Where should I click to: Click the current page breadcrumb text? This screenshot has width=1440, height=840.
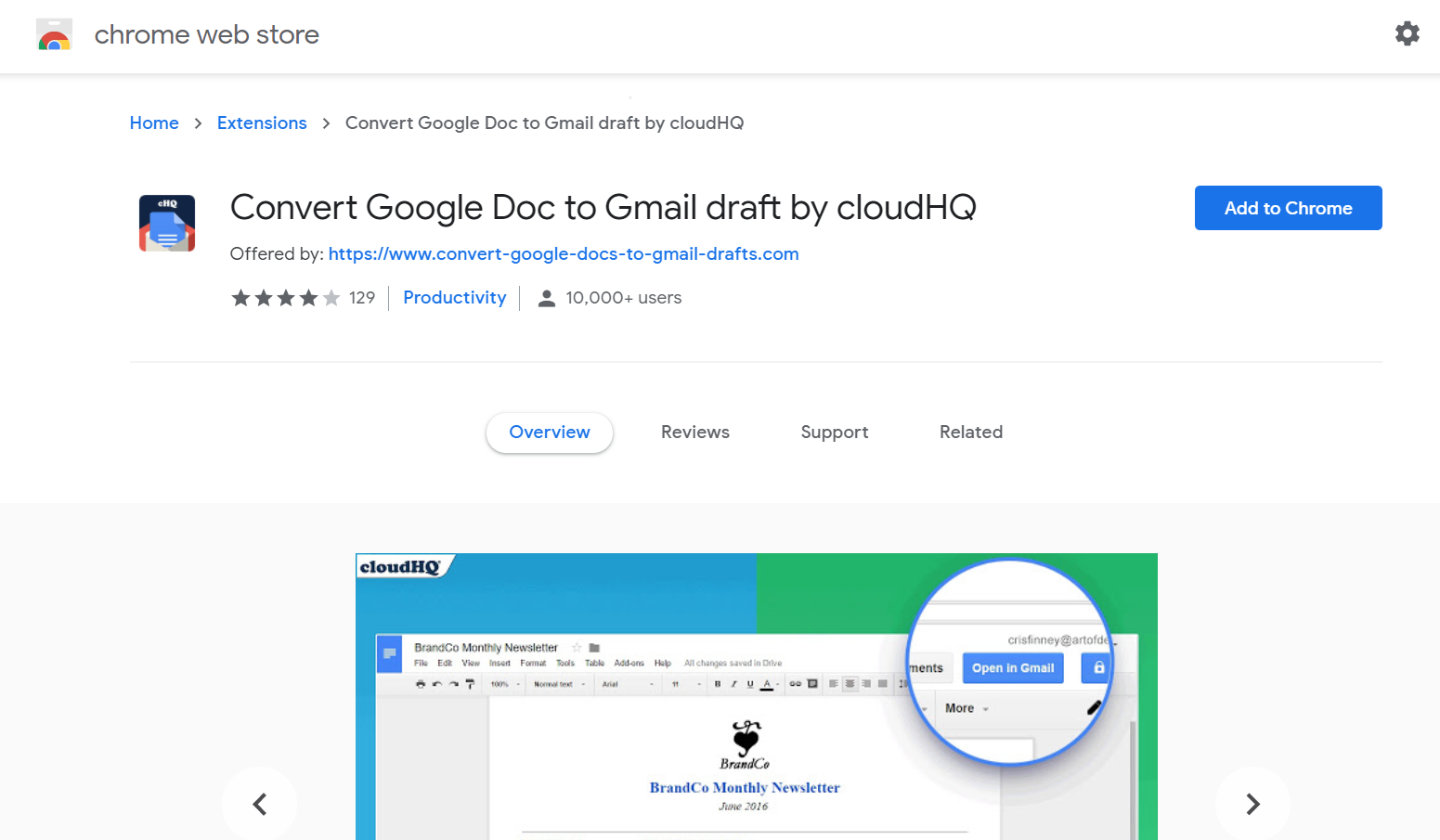544,123
